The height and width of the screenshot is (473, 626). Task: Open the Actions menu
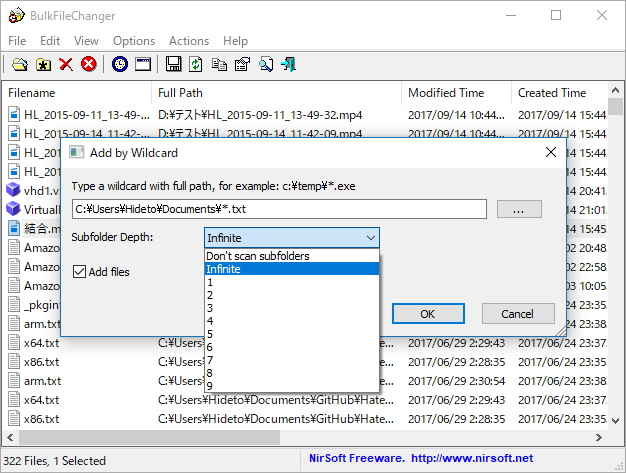click(x=189, y=41)
